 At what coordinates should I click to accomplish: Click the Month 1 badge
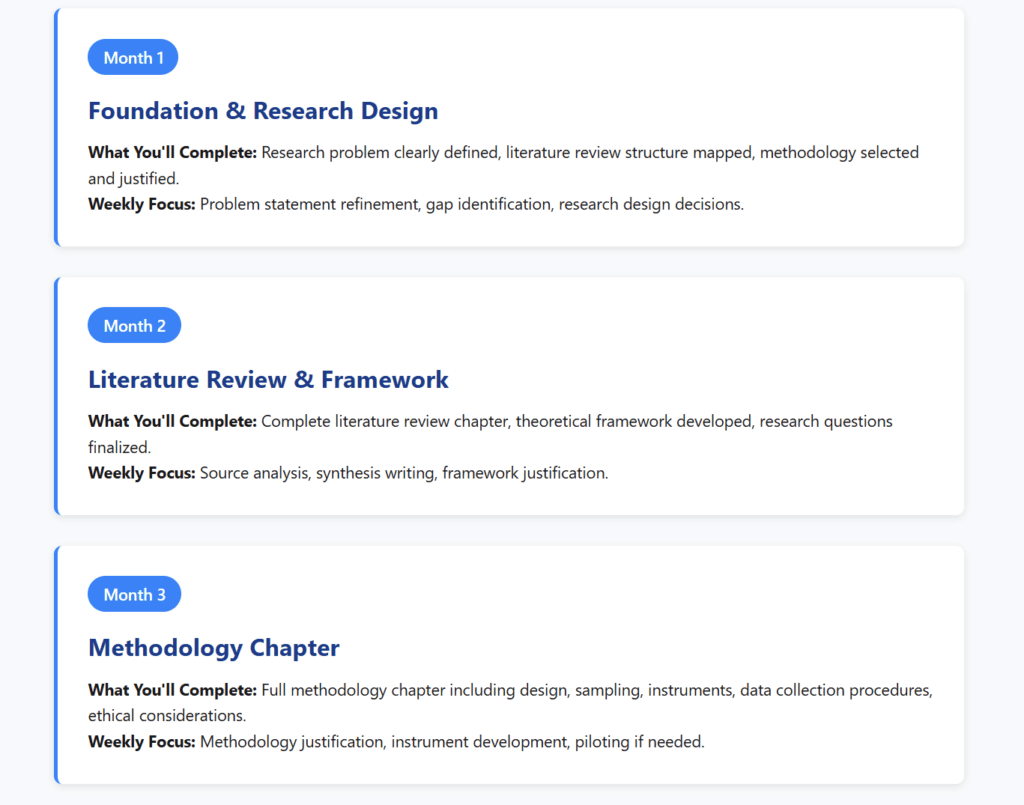click(133, 58)
